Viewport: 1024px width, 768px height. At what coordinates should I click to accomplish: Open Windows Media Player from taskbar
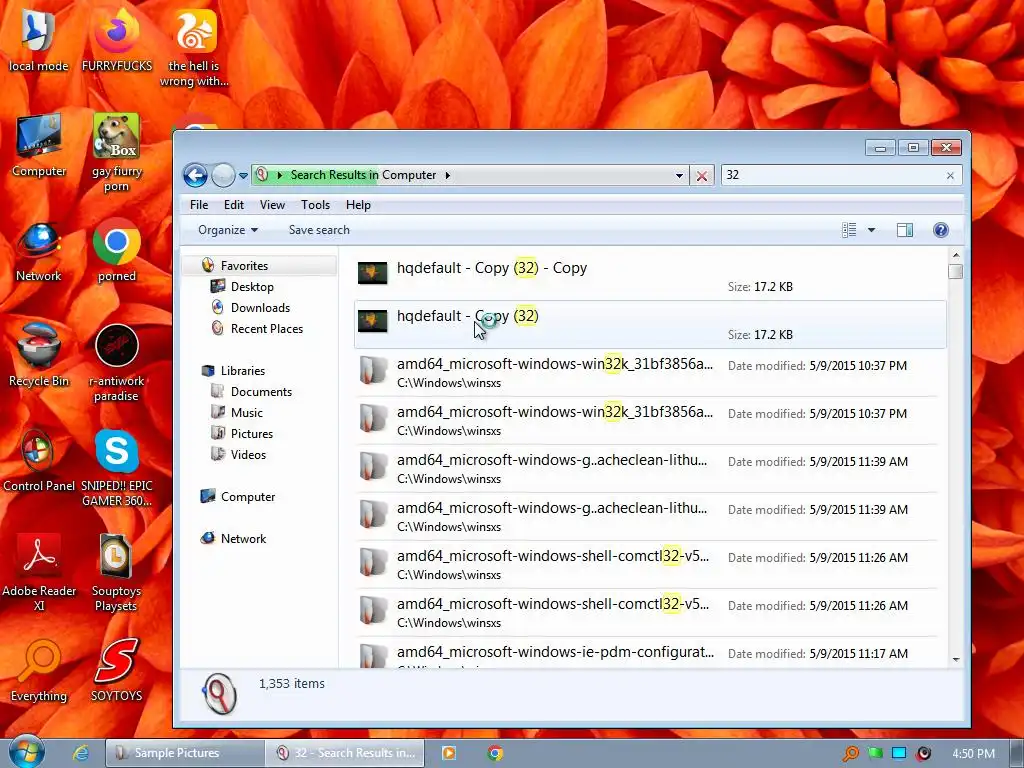click(x=449, y=753)
